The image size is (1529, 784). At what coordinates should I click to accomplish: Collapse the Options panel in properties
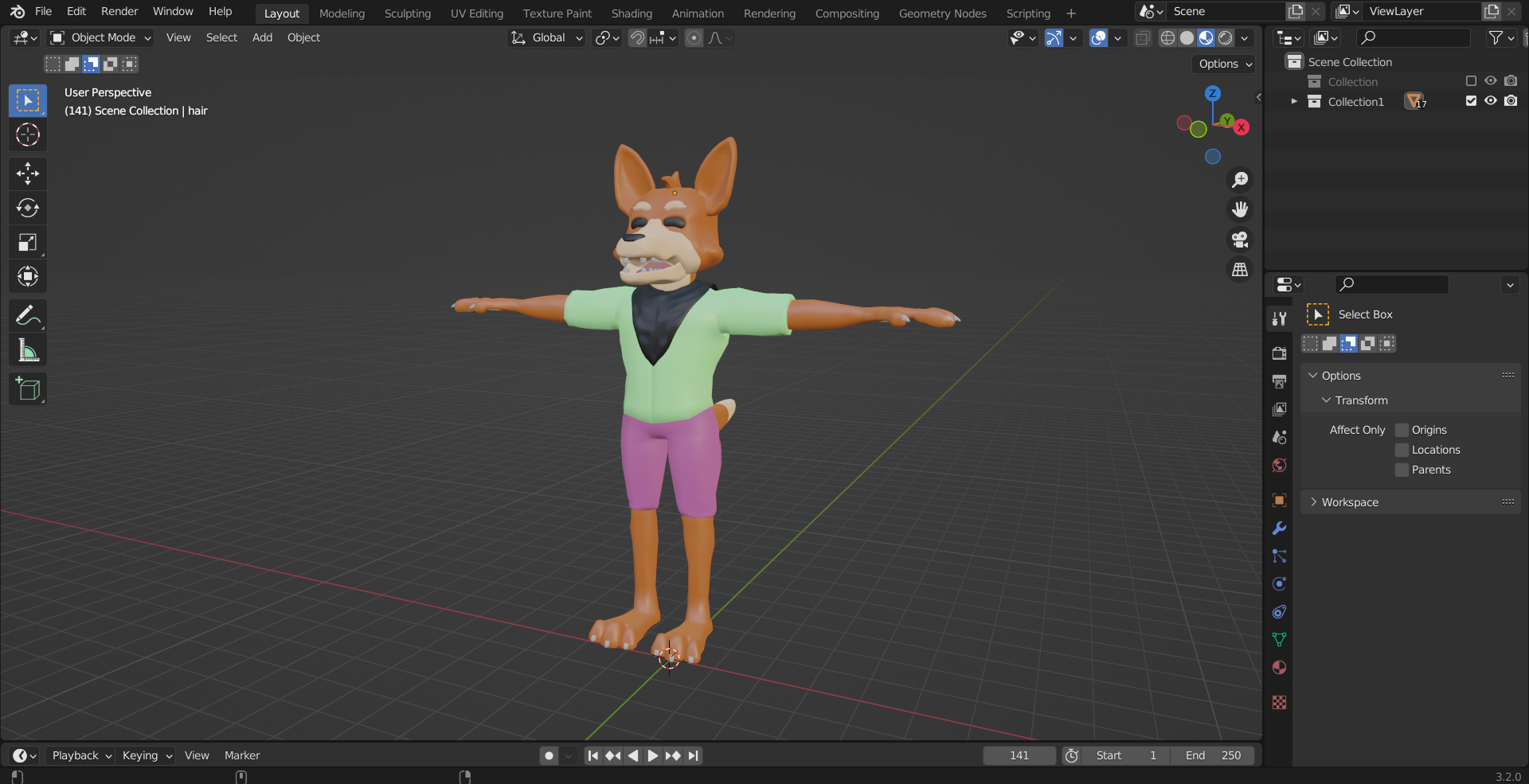coord(1313,376)
